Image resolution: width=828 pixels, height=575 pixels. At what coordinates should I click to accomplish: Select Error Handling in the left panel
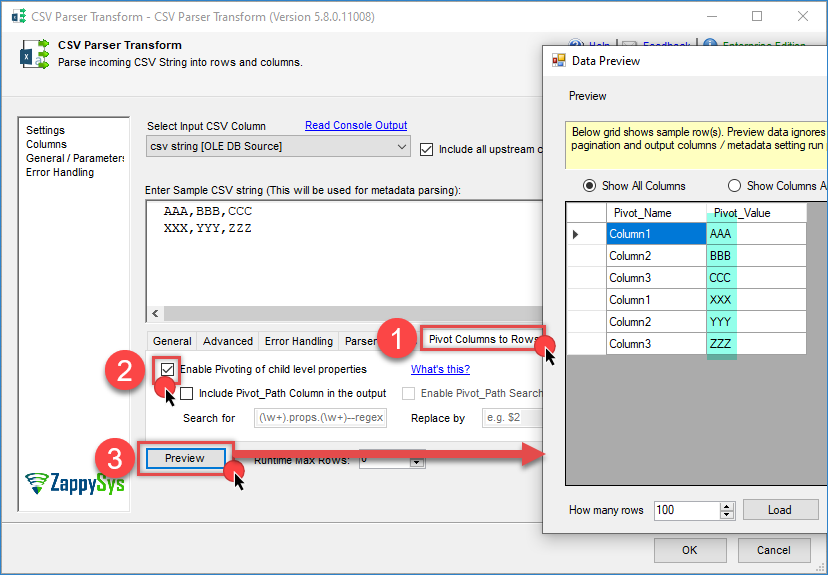[60, 172]
